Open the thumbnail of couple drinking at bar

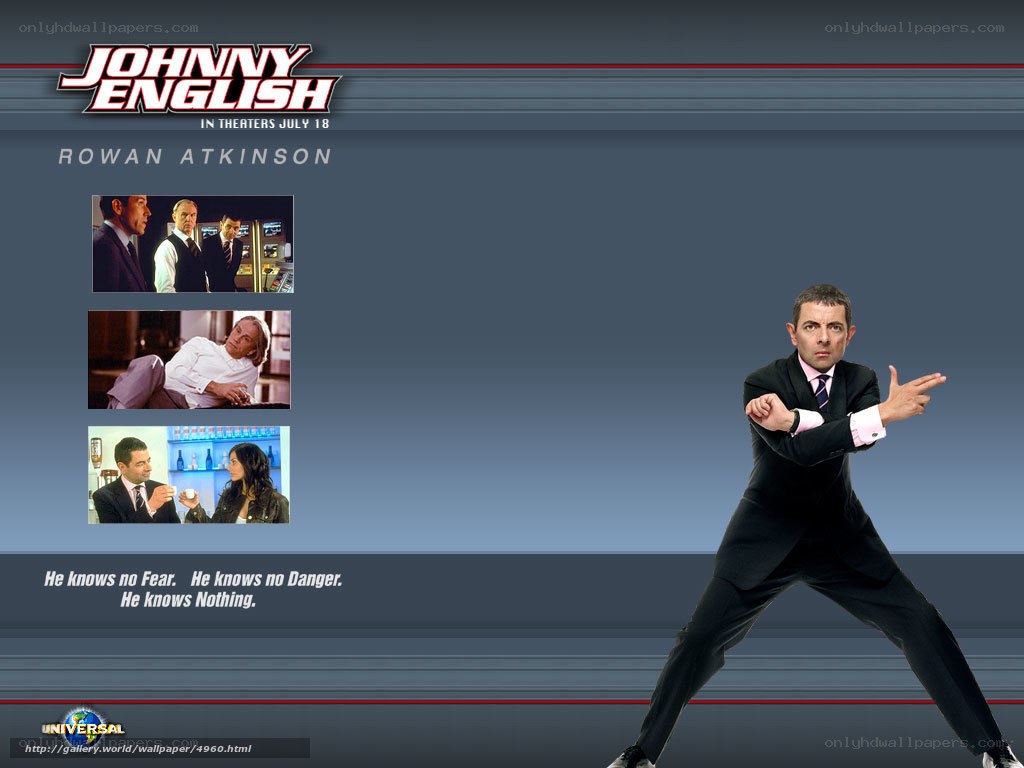189,475
